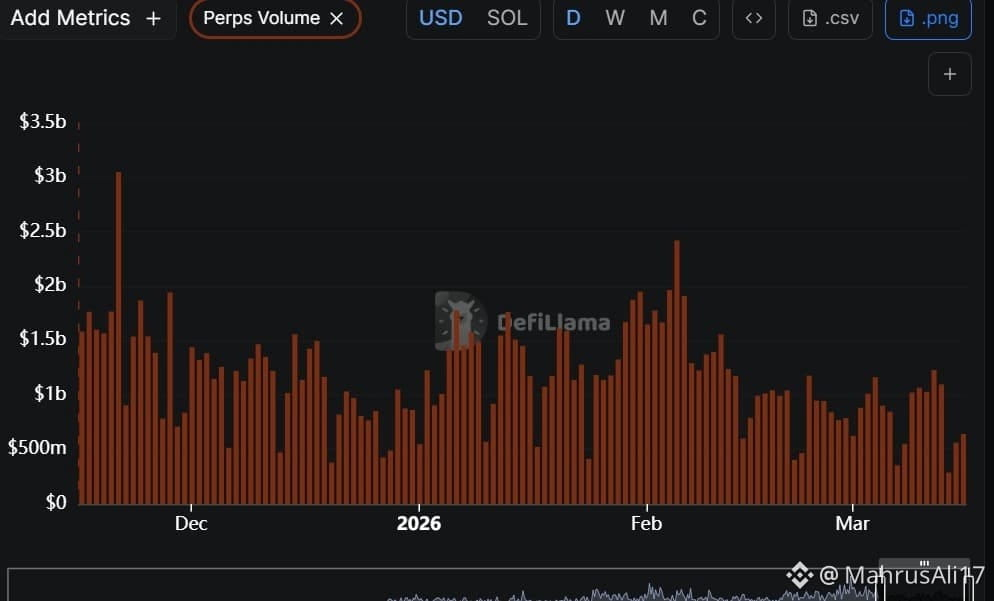Image resolution: width=994 pixels, height=601 pixels.
Task: Click the download glyph inside the .png button
Action: click(x=905, y=17)
